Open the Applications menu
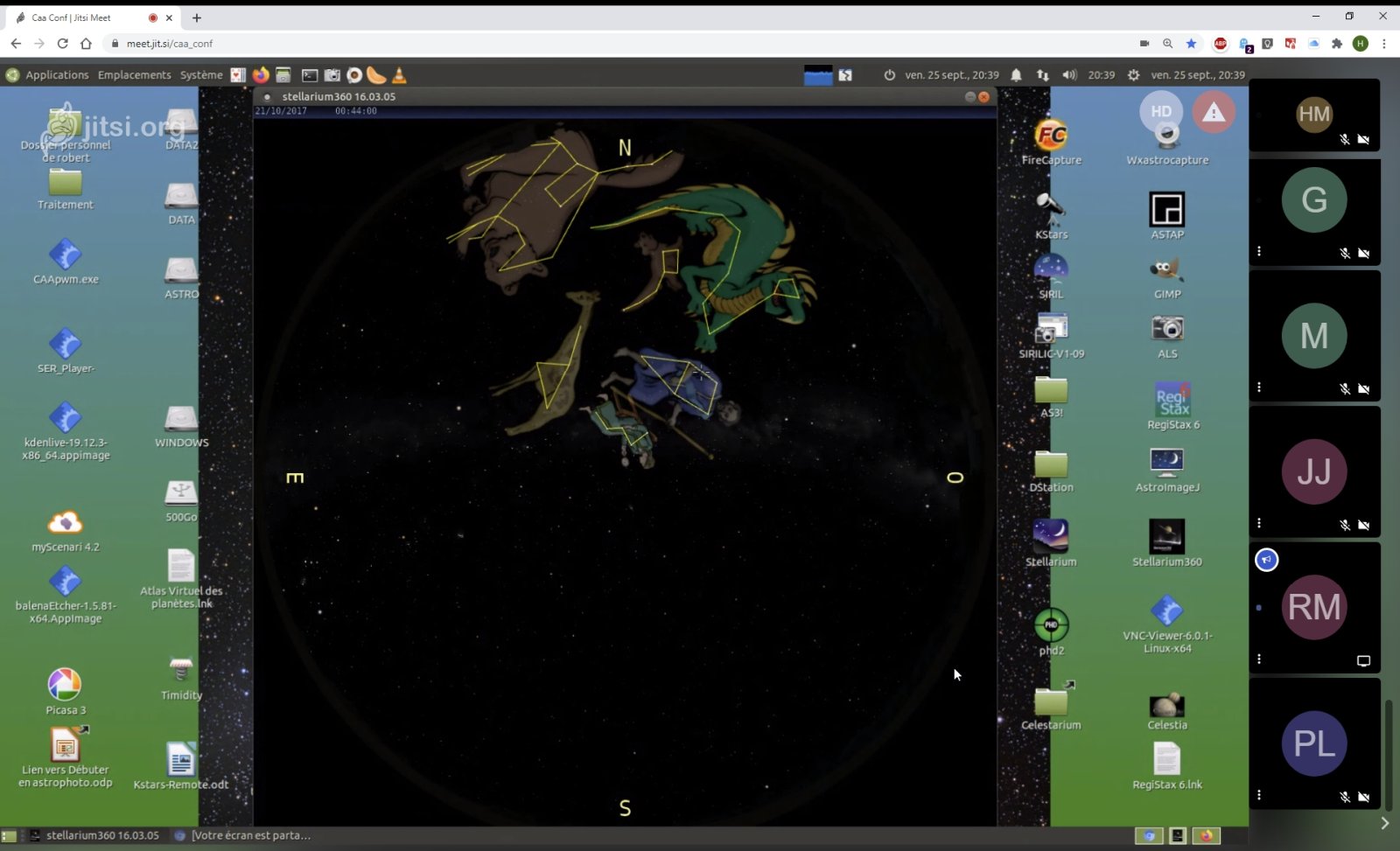The width and height of the screenshot is (1400, 851). pyautogui.click(x=57, y=75)
